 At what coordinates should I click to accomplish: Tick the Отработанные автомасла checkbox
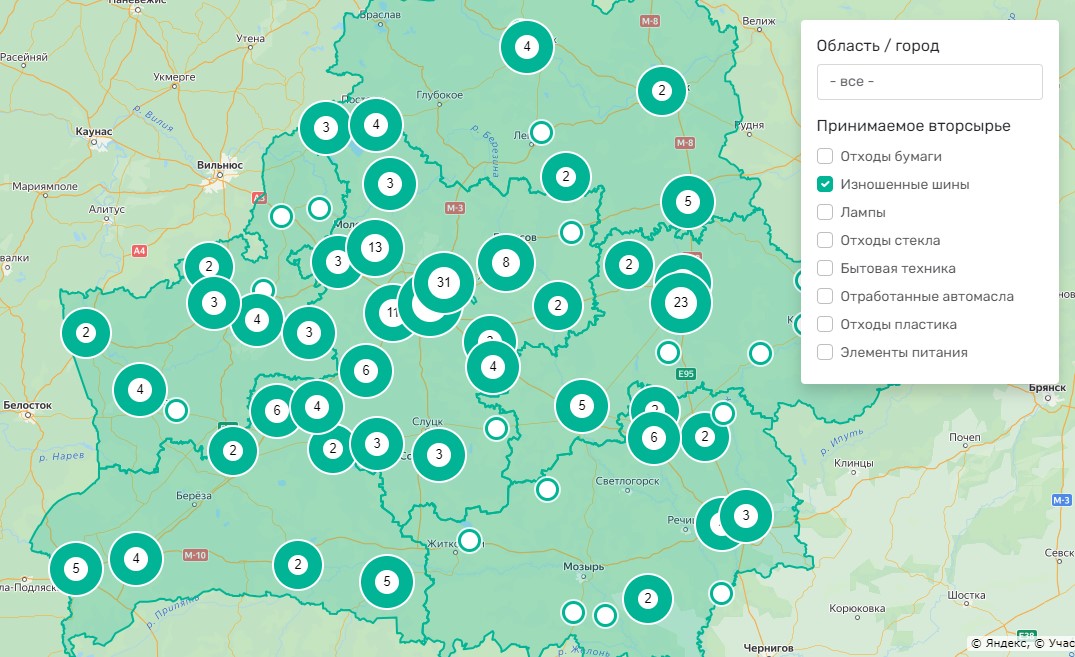(x=825, y=296)
